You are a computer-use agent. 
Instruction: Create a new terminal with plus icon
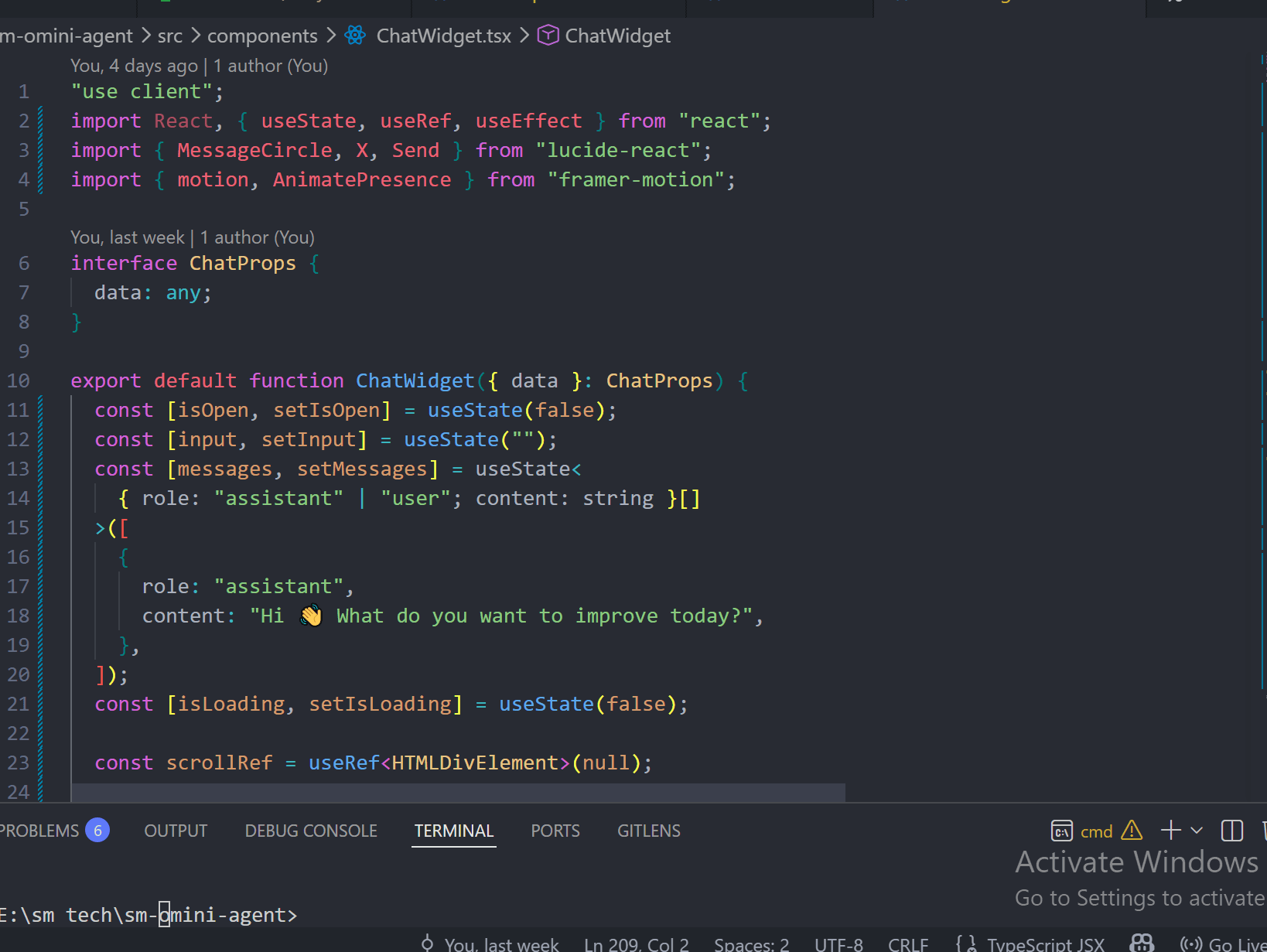(1171, 831)
